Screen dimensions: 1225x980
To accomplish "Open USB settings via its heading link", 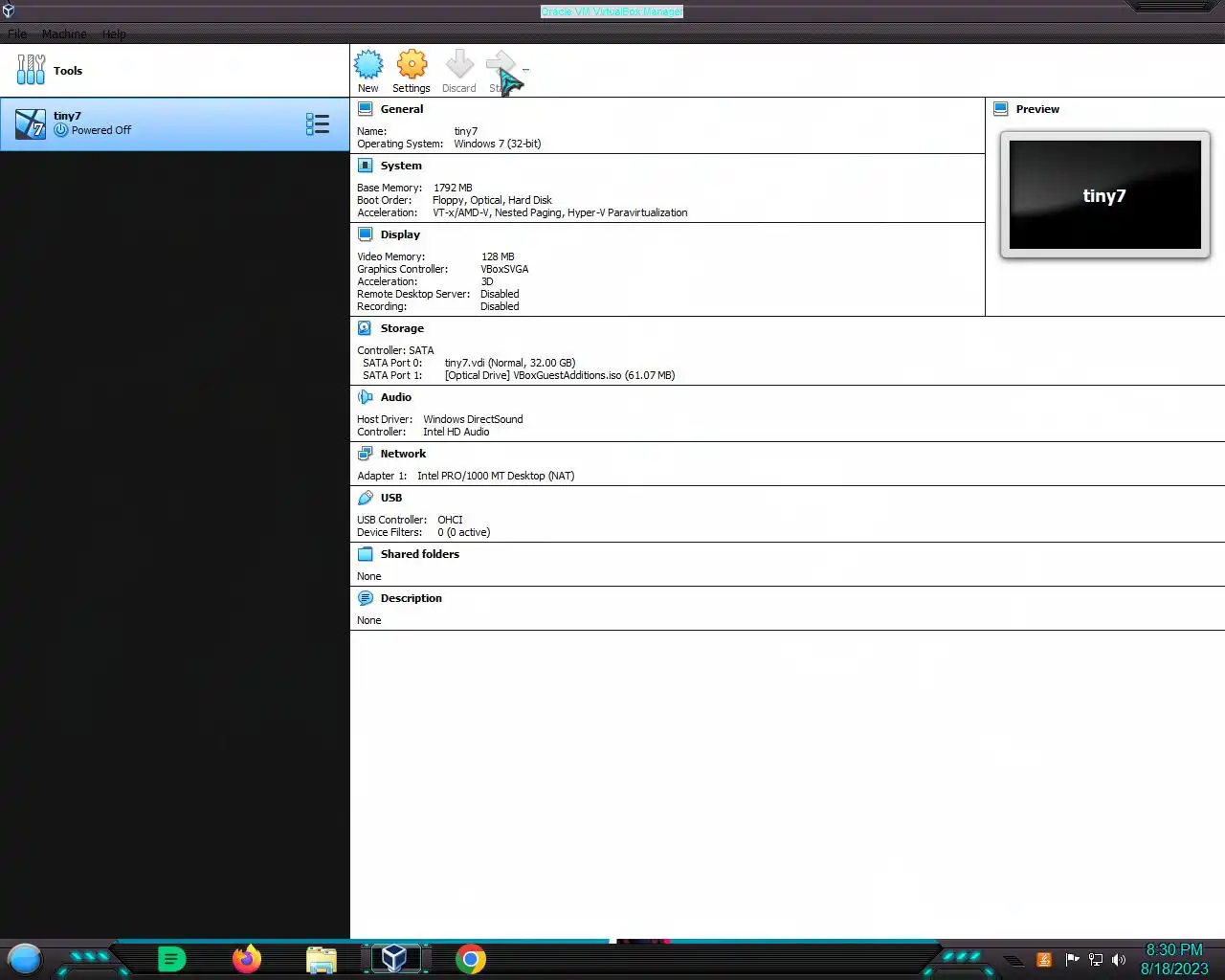I will click(x=391, y=498).
